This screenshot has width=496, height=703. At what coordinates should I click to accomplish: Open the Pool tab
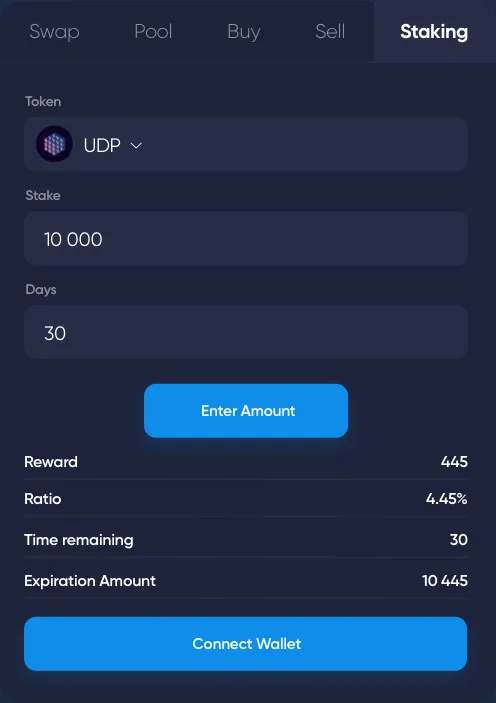tap(153, 31)
